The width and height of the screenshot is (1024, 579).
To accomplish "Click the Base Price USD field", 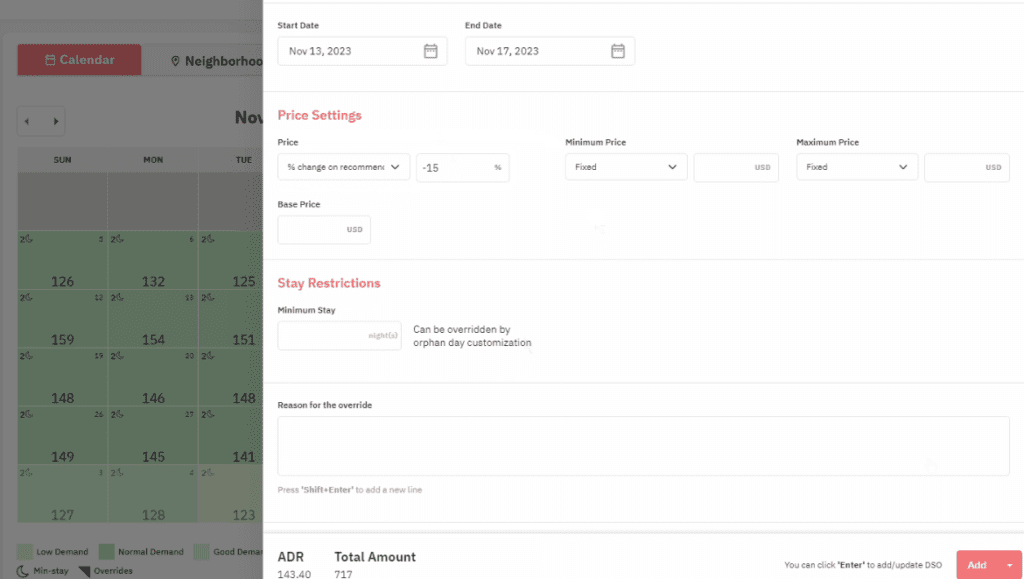I will (323, 230).
